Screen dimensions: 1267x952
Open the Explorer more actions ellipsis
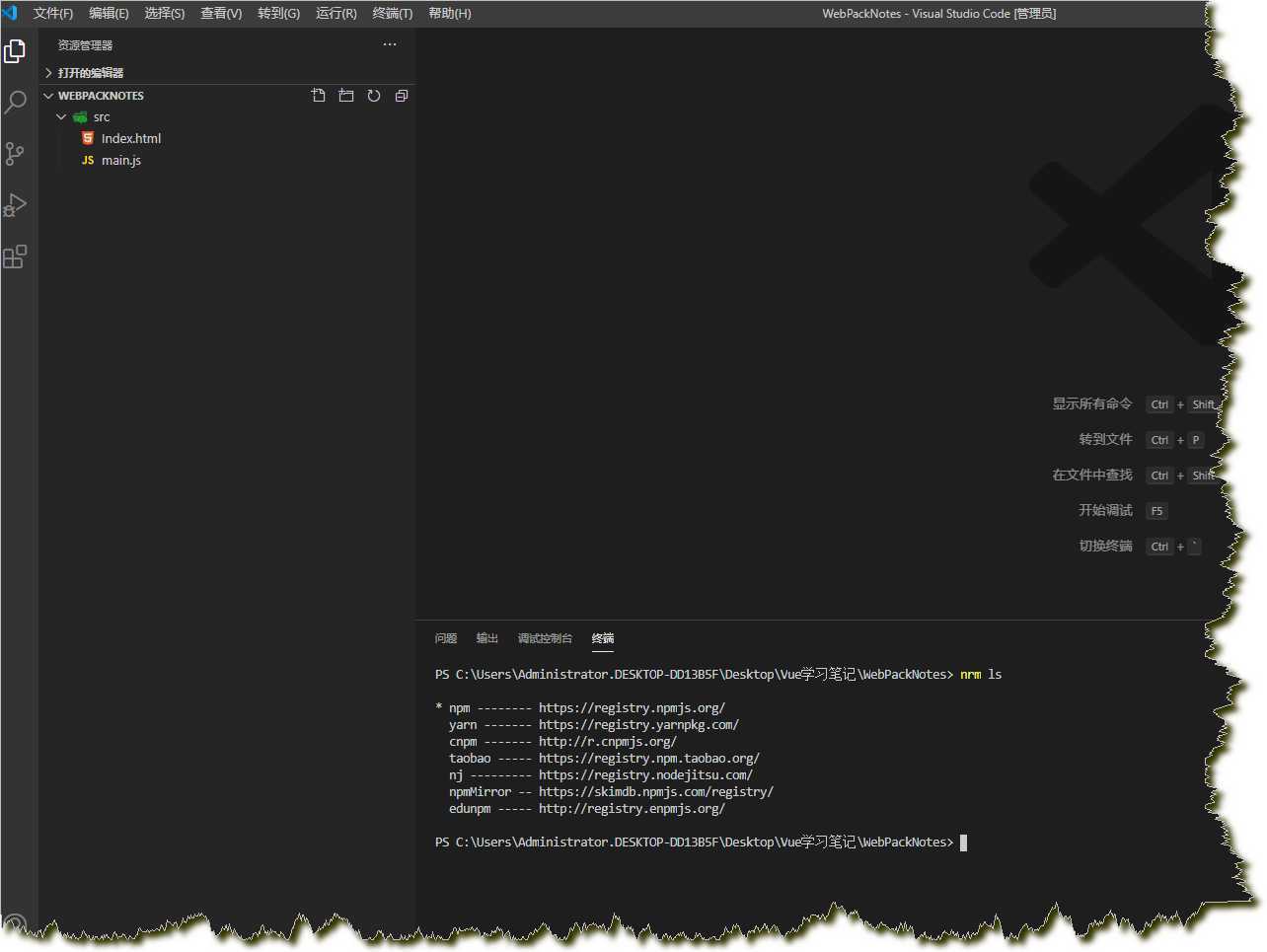(x=390, y=44)
